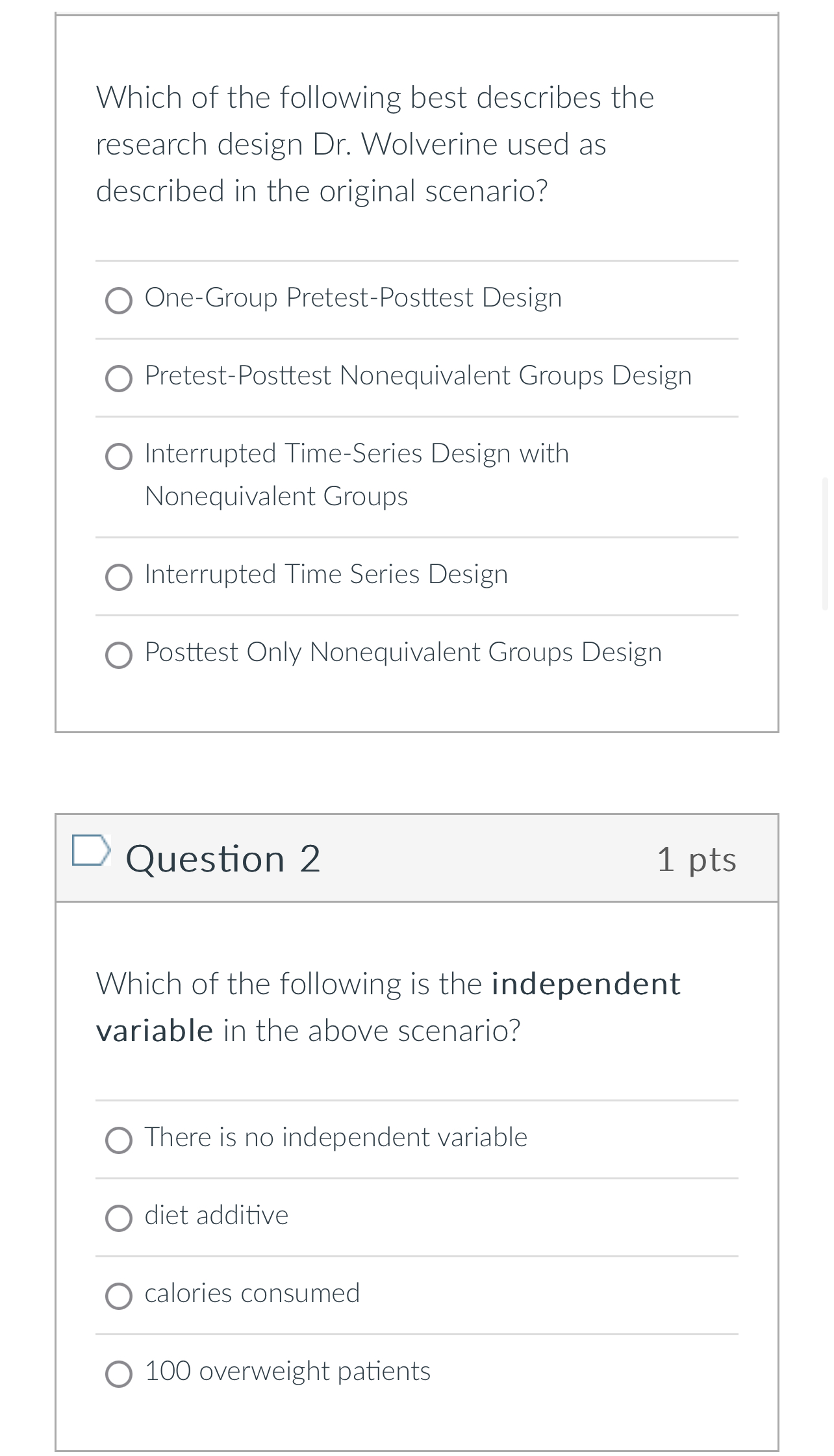This screenshot has width=834, height=1456.
Task: Click the 'diet additive' answer label text
Action: point(216,1215)
